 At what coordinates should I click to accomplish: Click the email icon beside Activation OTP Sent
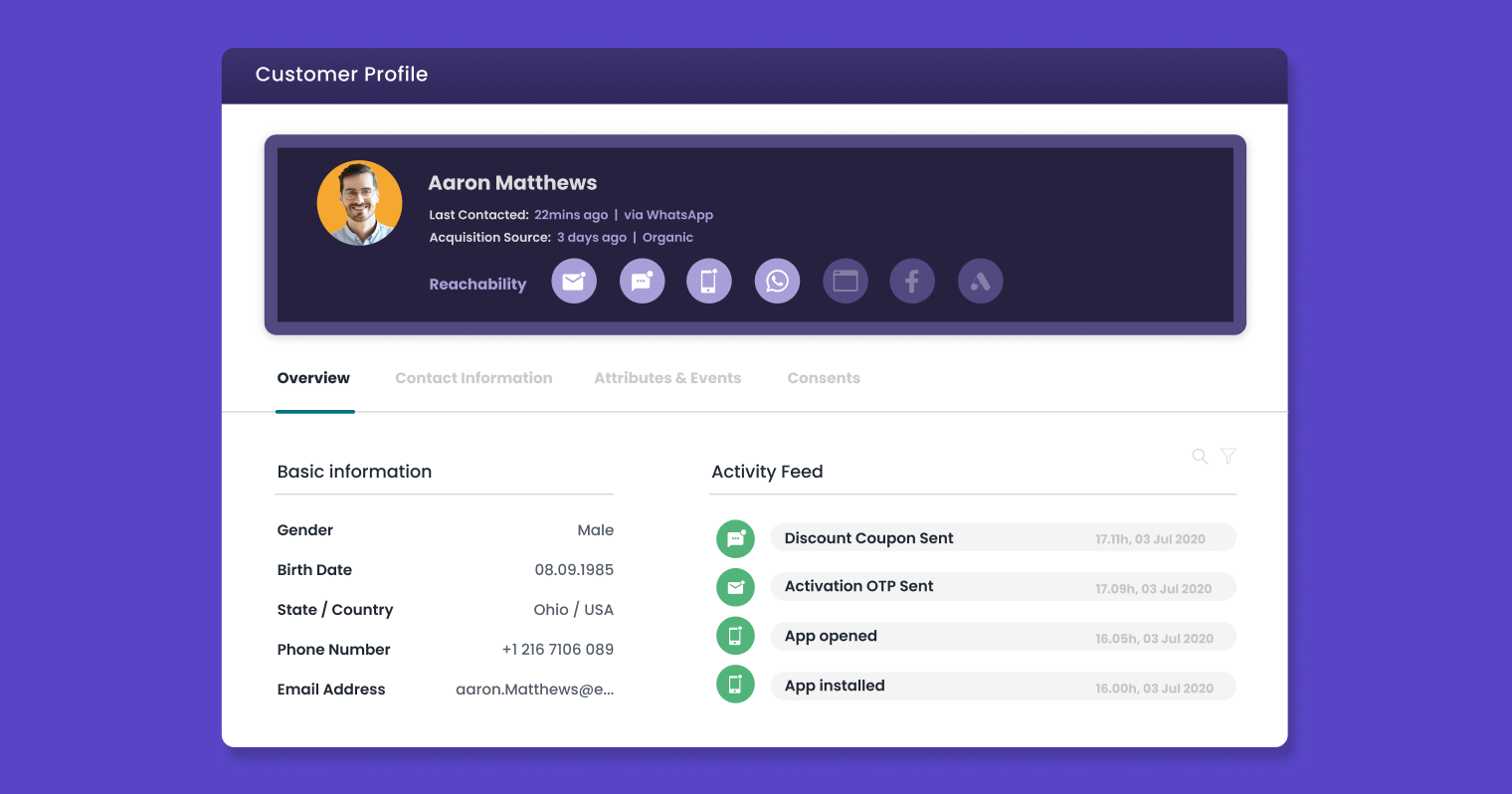735,587
